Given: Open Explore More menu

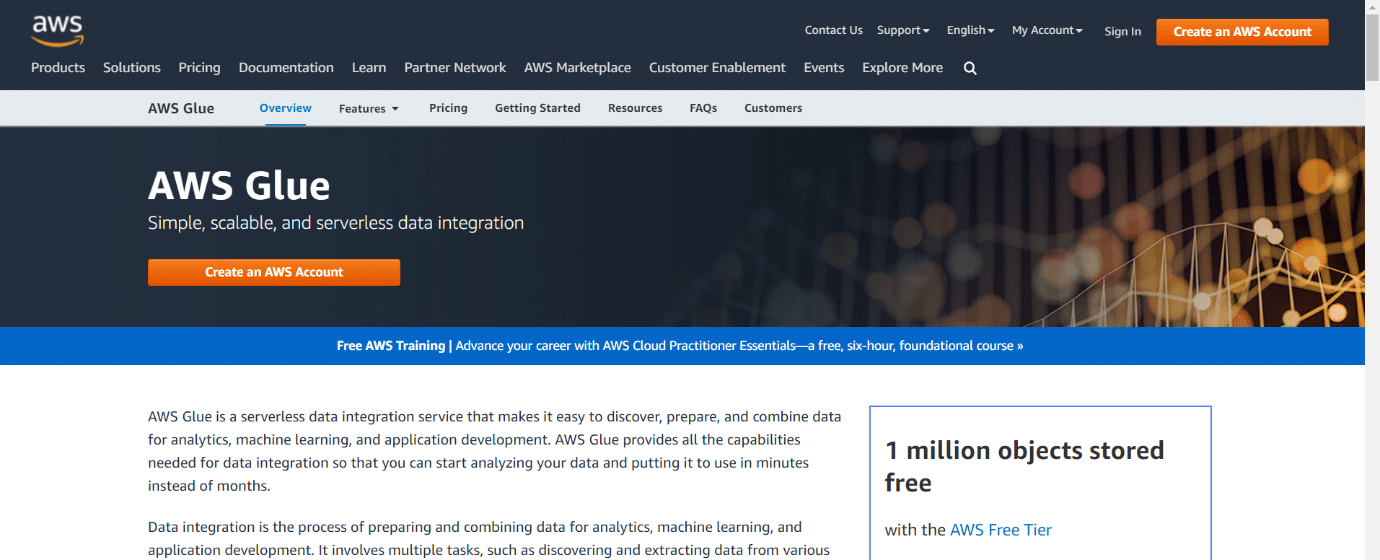Looking at the screenshot, I should [x=902, y=67].
